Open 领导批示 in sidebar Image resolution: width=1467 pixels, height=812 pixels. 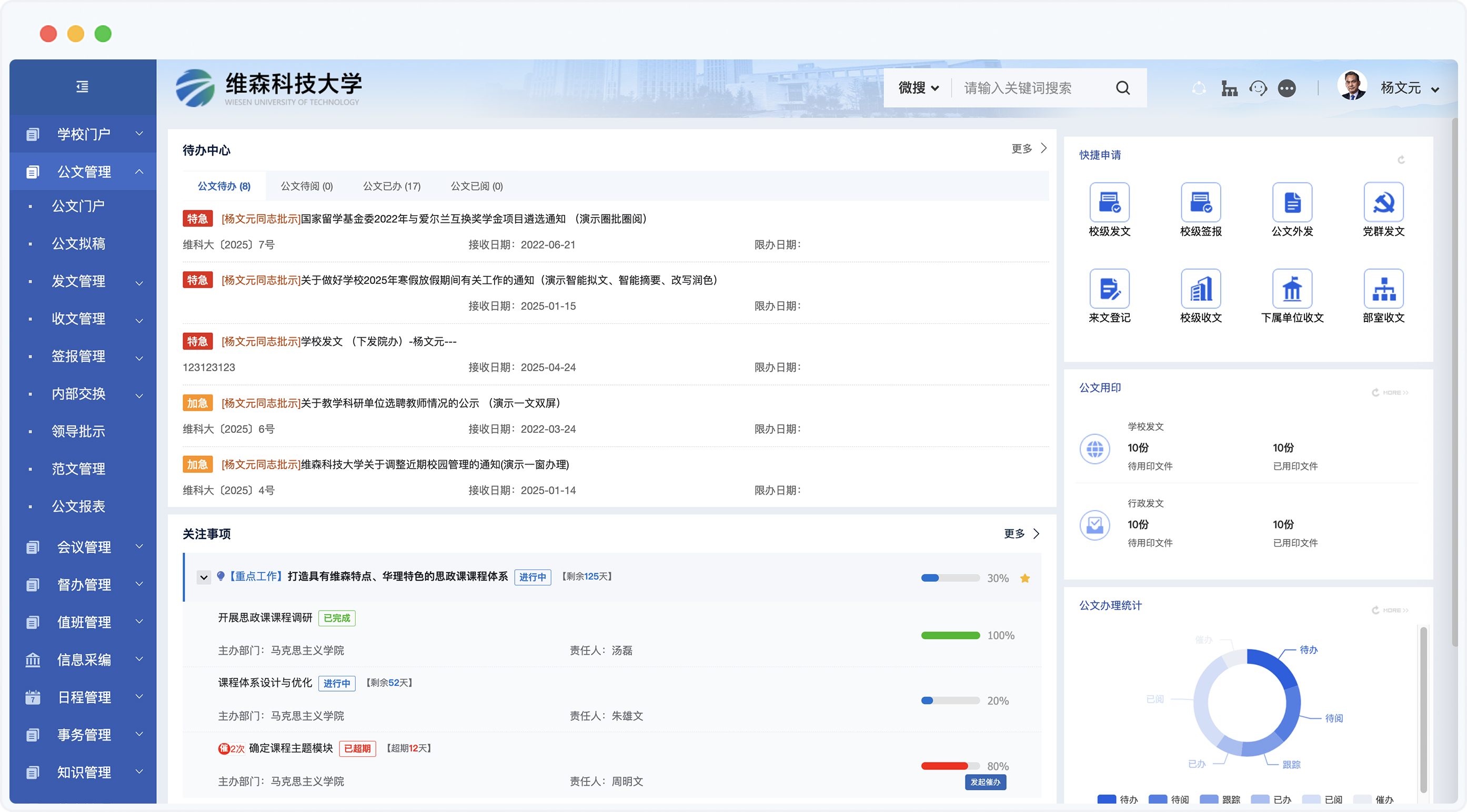(x=78, y=431)
